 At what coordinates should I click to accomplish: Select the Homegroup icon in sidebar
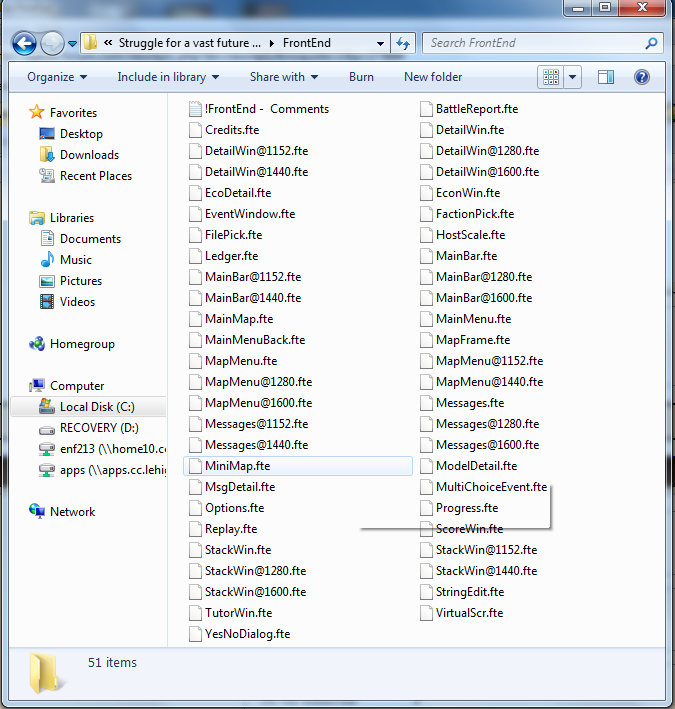pos(82,344)
